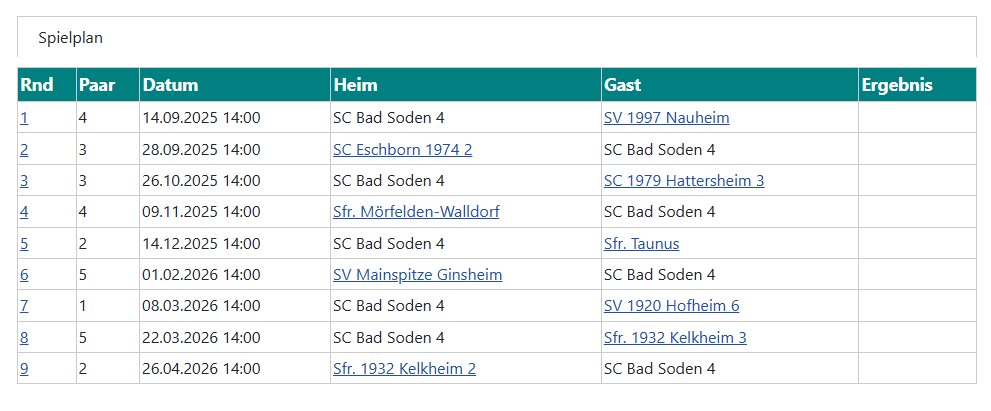The image size is (991, 411).
Task: Click the Spielplan panel heading
Action: tap(71, 39)
